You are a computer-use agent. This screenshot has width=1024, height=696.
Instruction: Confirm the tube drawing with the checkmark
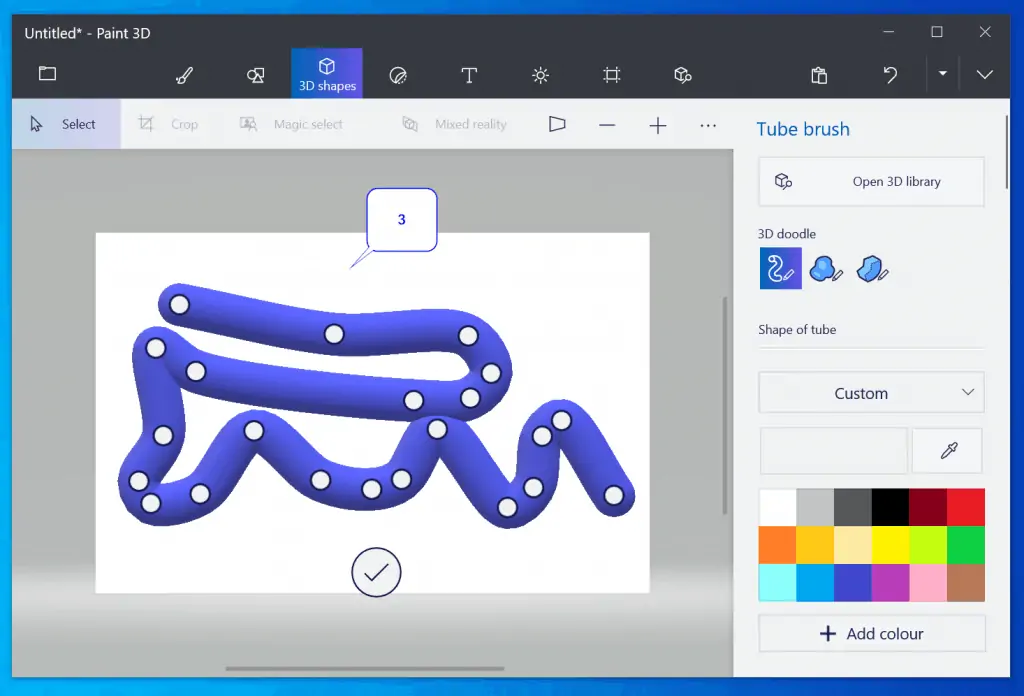[x=376, y=572]
